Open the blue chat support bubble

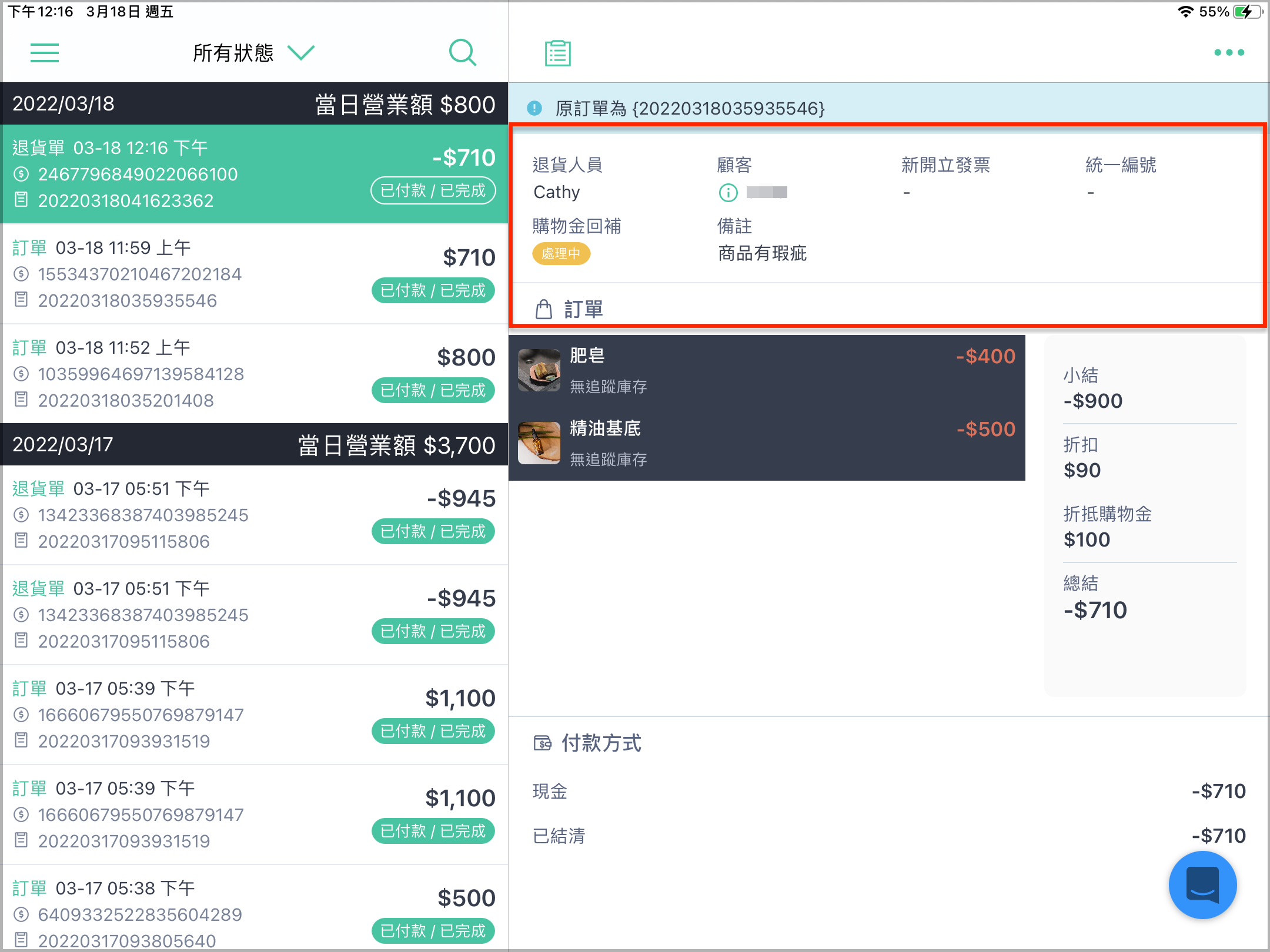[x=1202, y=885]
